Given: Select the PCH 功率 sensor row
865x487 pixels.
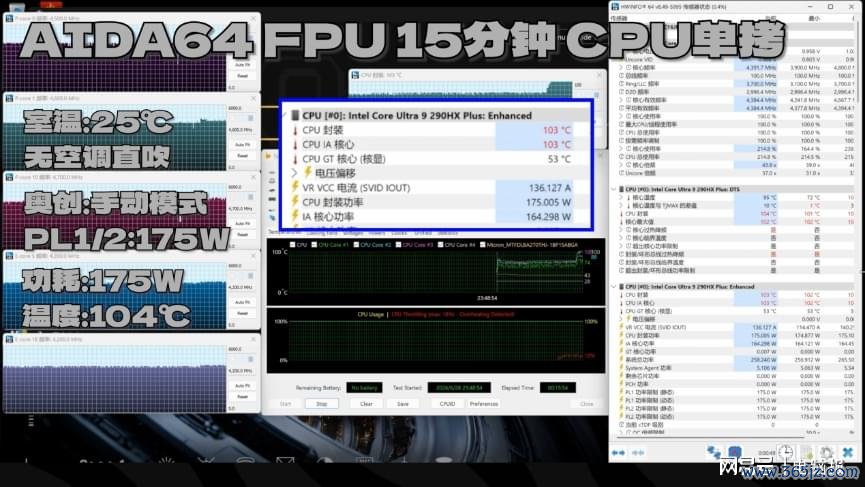Looking at the screenshot, I should click(x=734, y=384).
